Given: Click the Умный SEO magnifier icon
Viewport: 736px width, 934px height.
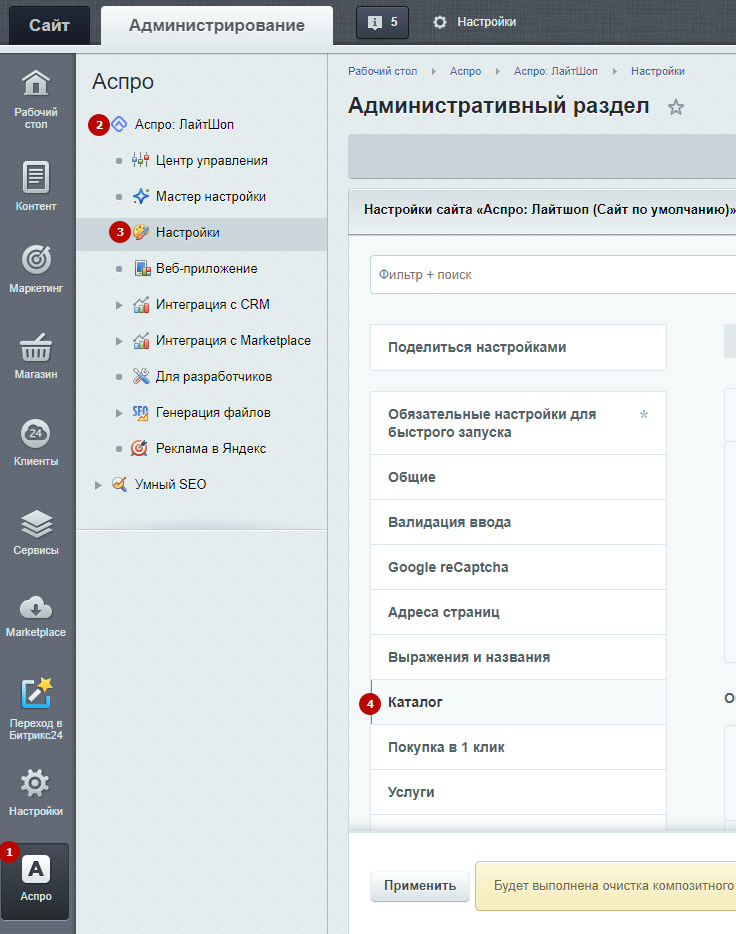Looking at the screenshot, I should point(119,484).
